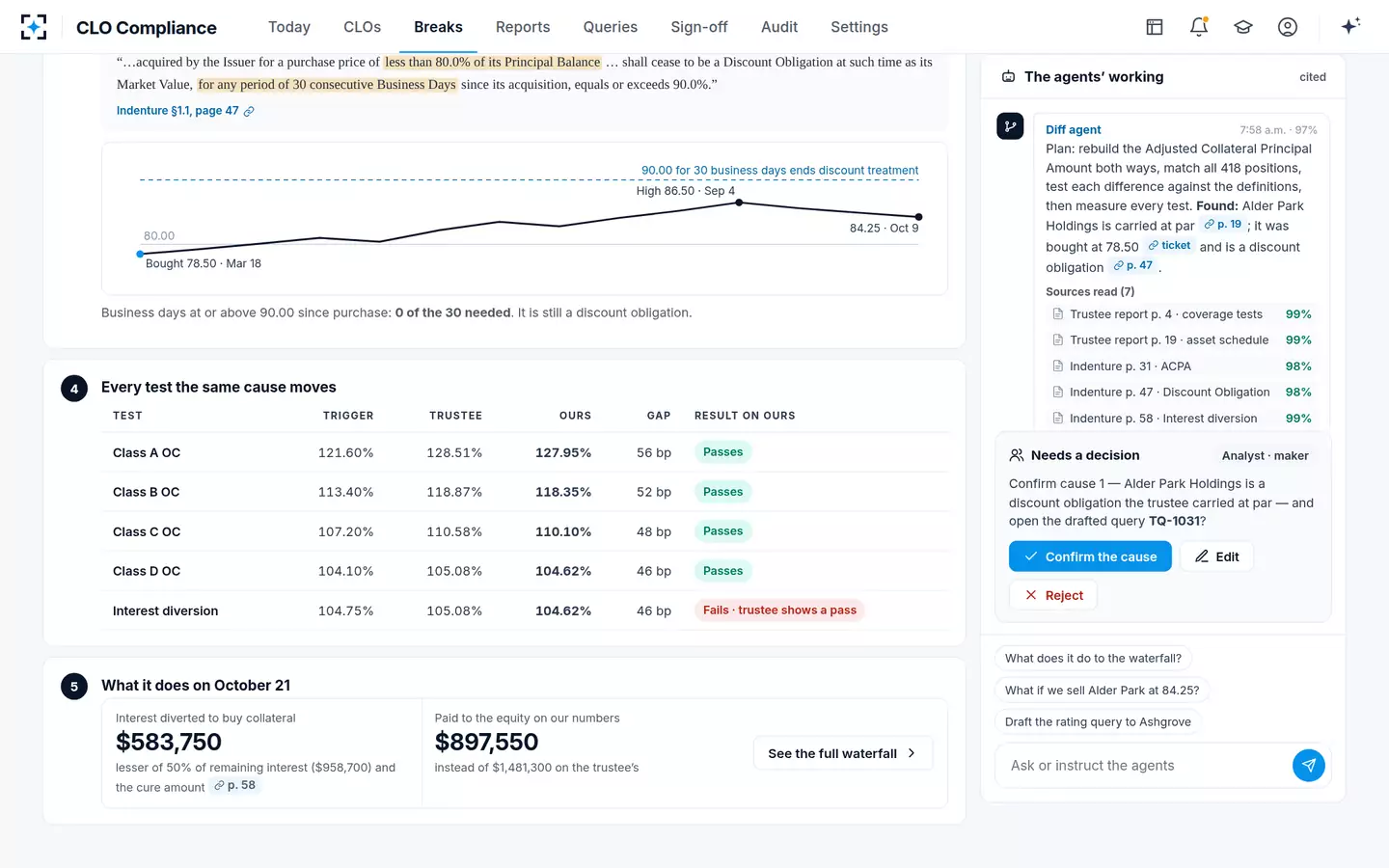
Task: Click the graduation cap learning icon
Action: pos(1243,27)
